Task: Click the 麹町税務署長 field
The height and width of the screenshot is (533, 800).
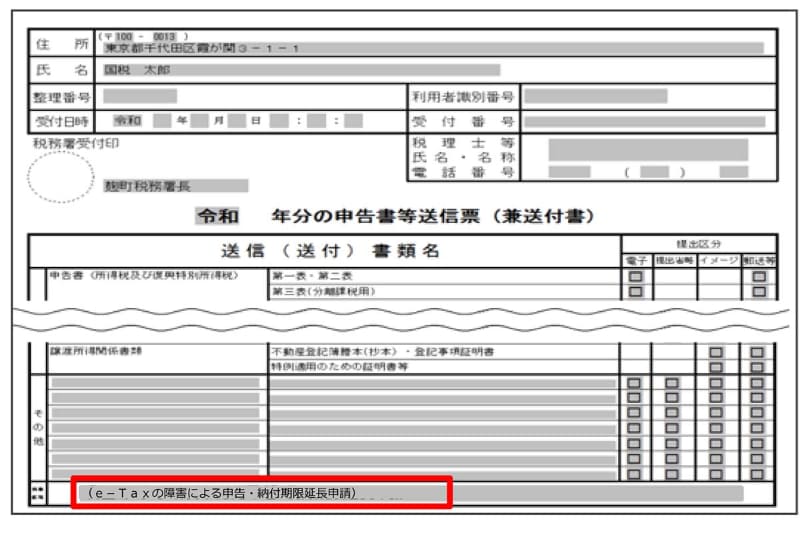Action: coord(176,186)
